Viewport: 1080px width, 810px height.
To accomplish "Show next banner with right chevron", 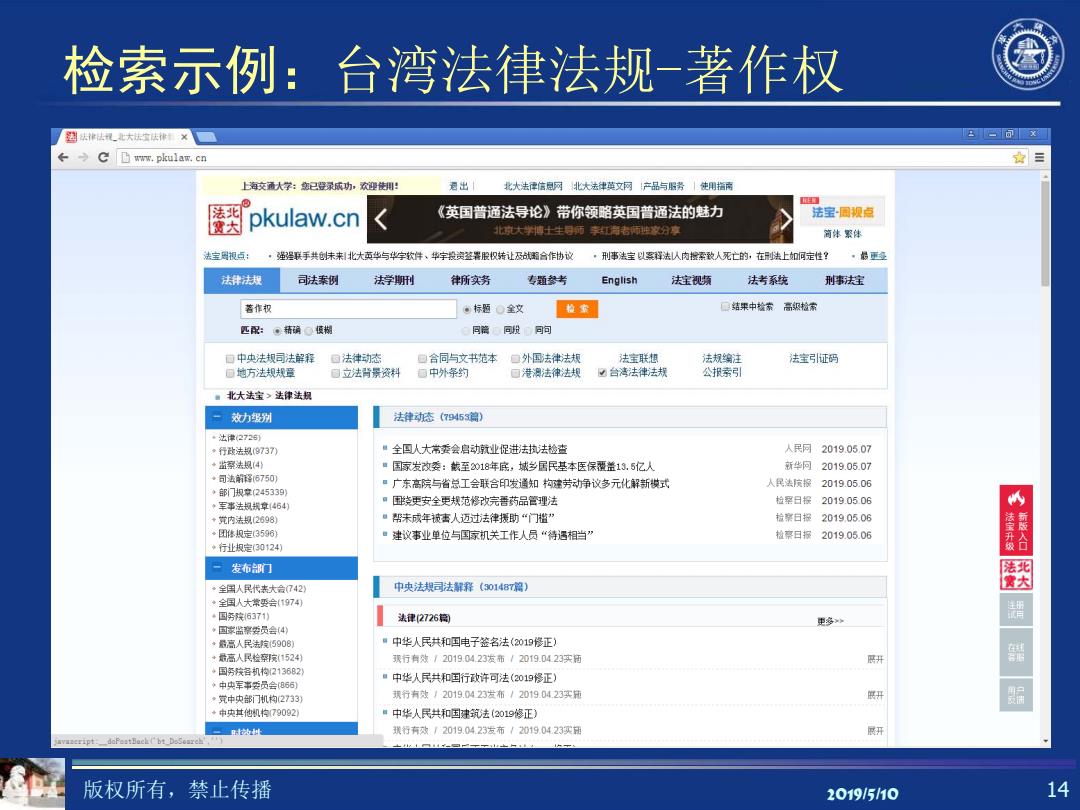I will (x=786, y=220).
